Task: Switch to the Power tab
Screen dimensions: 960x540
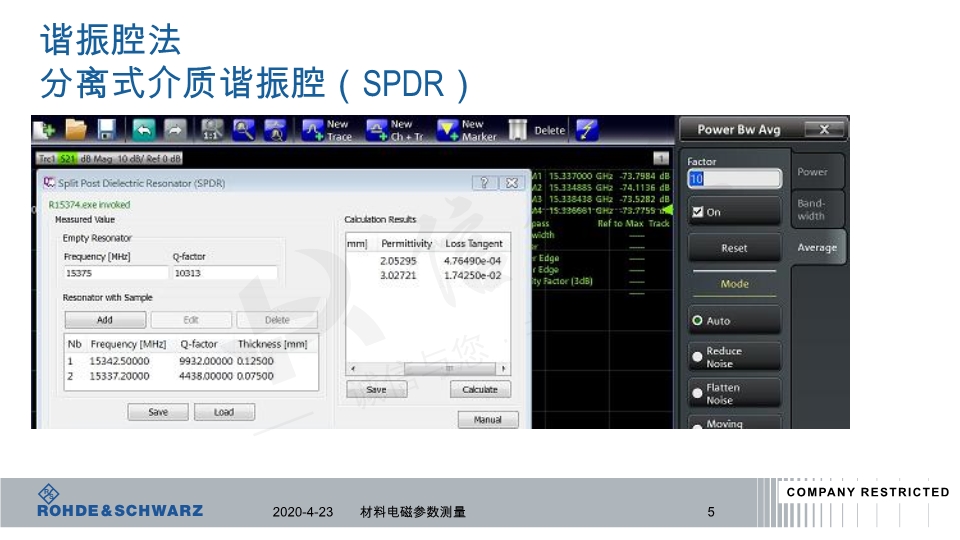Action: coord(812,172)
